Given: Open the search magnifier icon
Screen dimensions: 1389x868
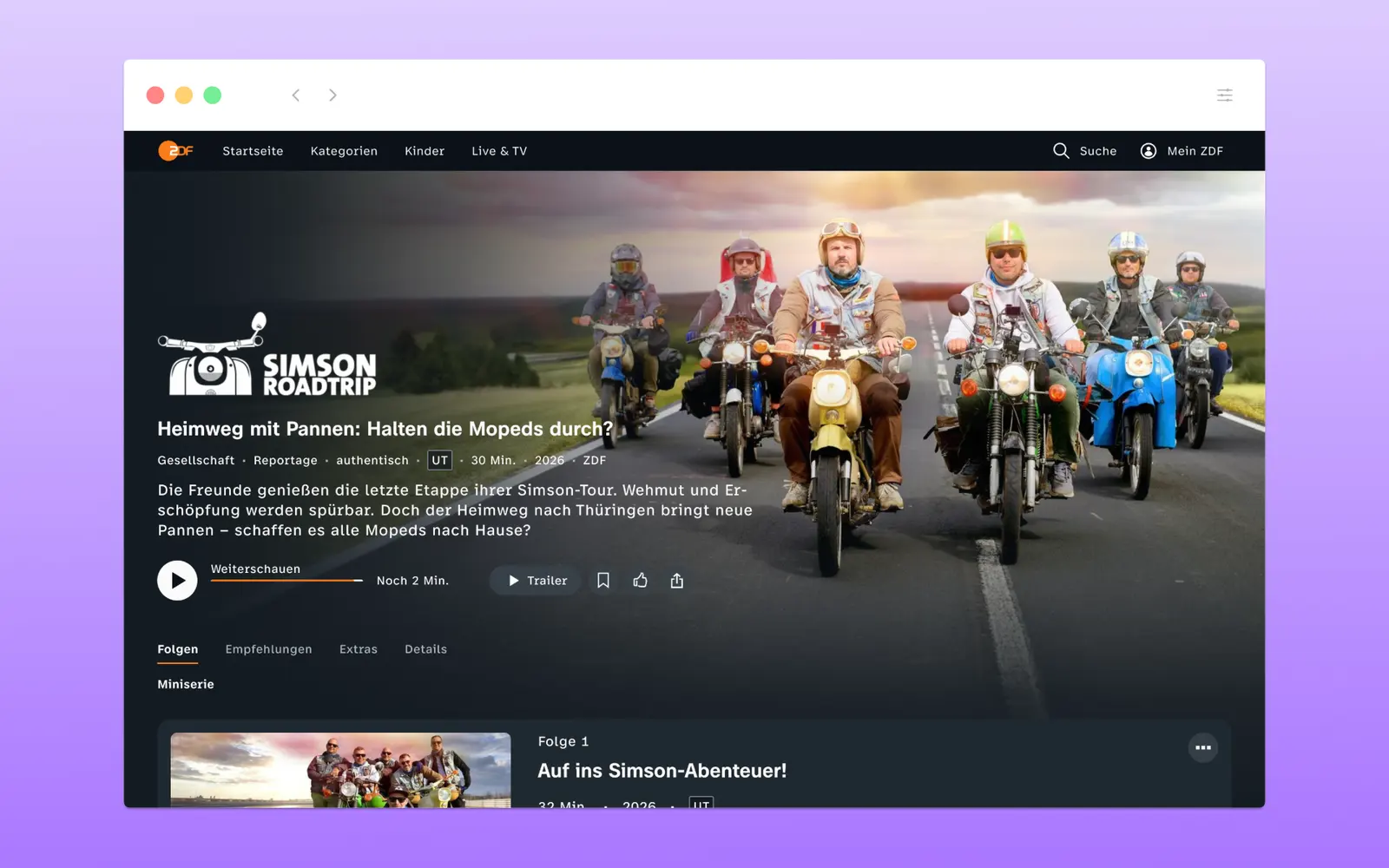Looking at the screenshot, I should 1061,151.
